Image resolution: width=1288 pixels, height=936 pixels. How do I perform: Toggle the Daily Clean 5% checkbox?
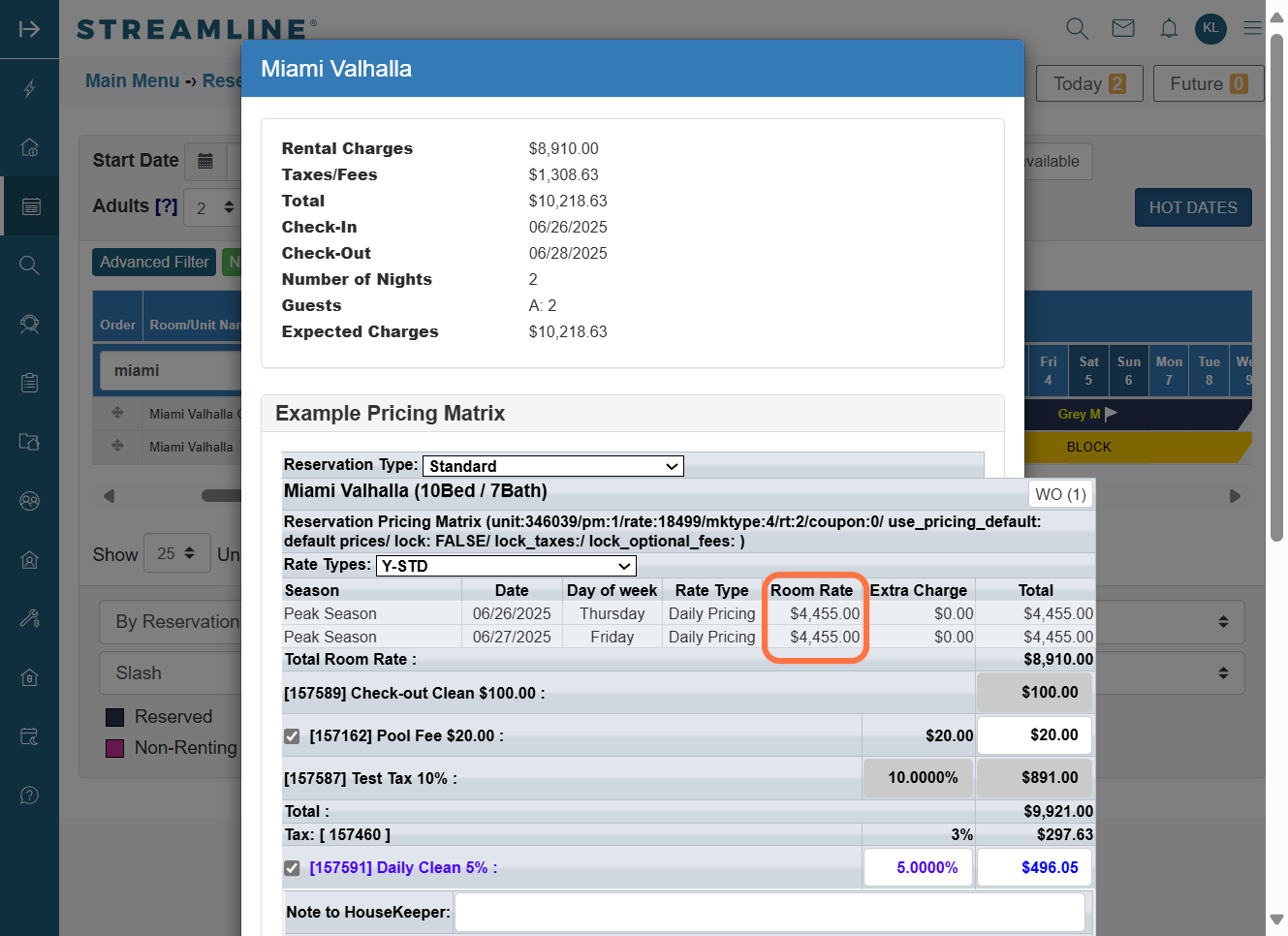(x=292, y=868)
